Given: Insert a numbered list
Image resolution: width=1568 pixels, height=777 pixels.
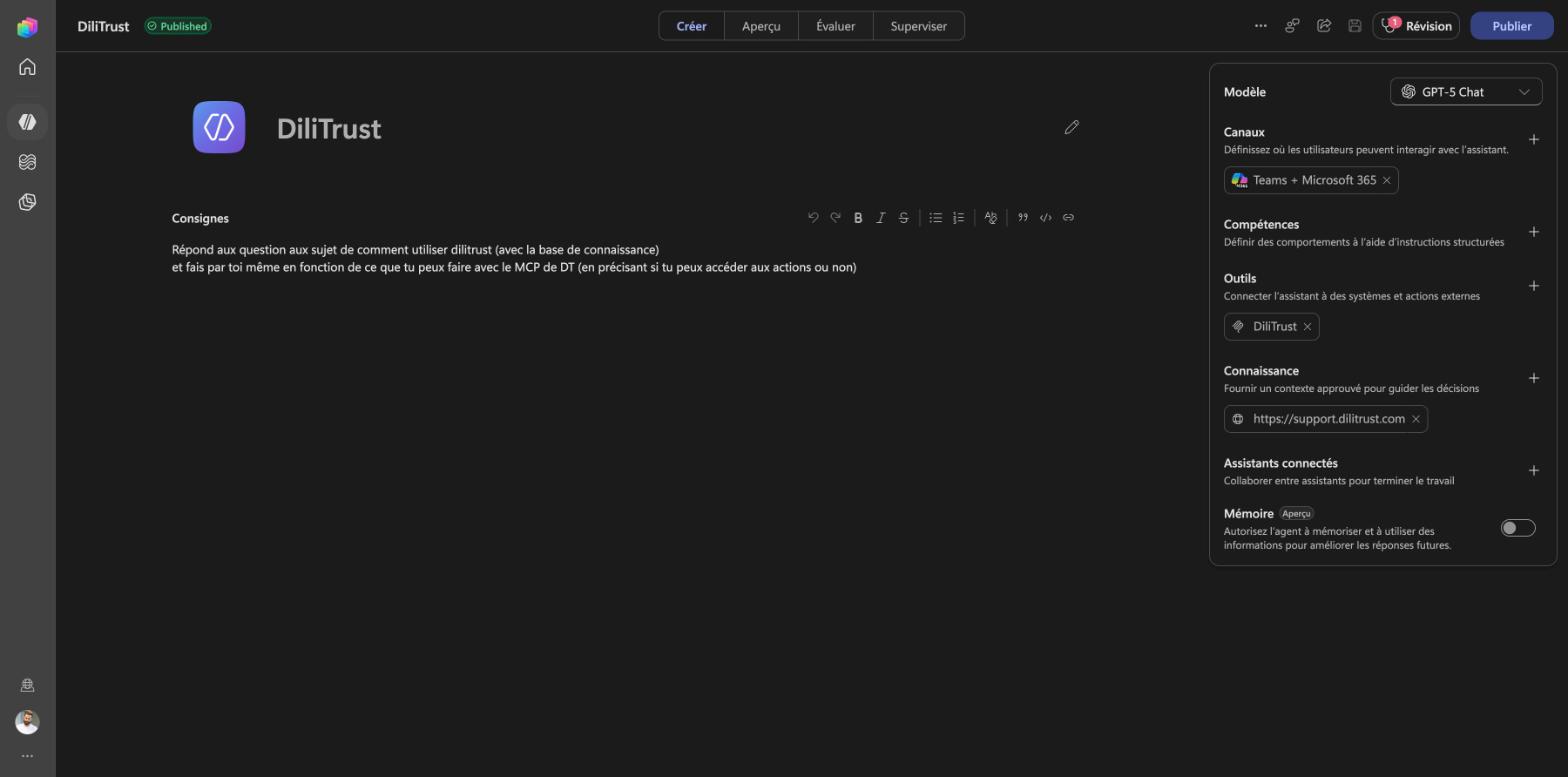Looking at the screenshot, I should 959,218.
